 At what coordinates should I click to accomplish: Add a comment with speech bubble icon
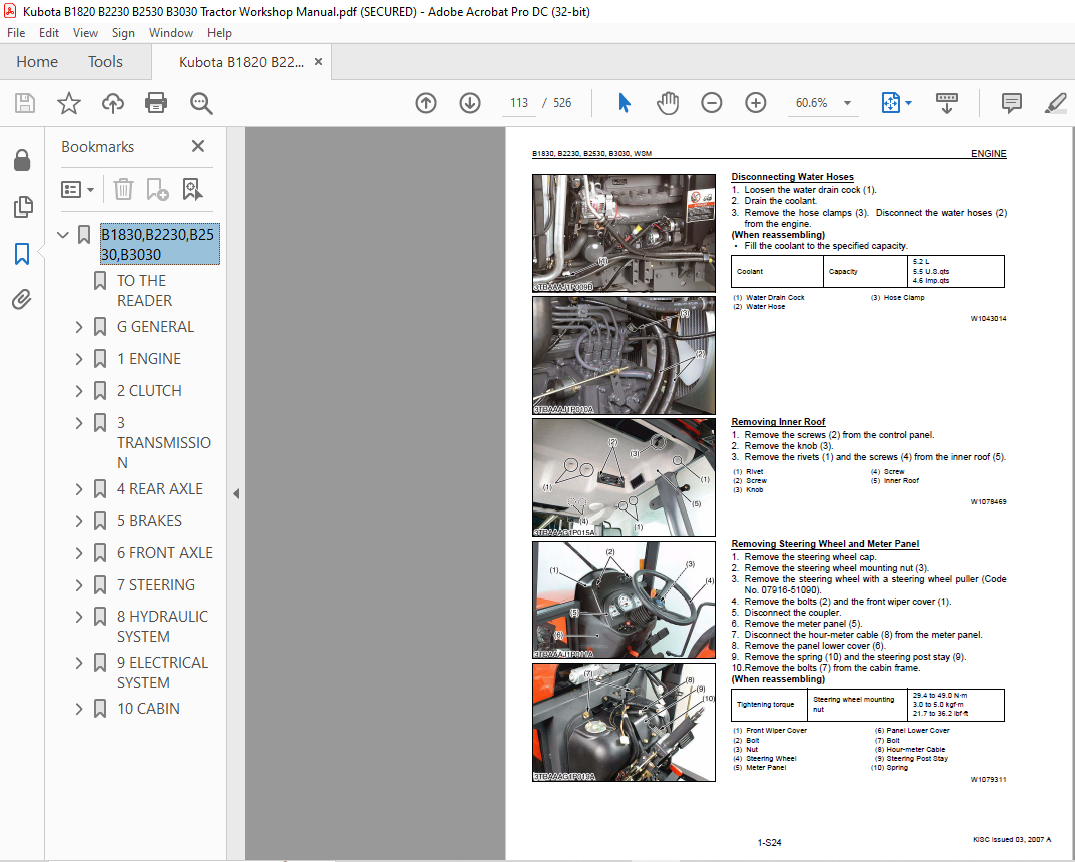pos(1011,103)
